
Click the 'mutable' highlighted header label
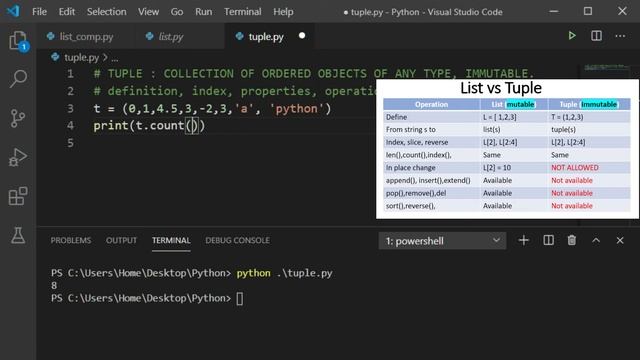tap(520, 104)
